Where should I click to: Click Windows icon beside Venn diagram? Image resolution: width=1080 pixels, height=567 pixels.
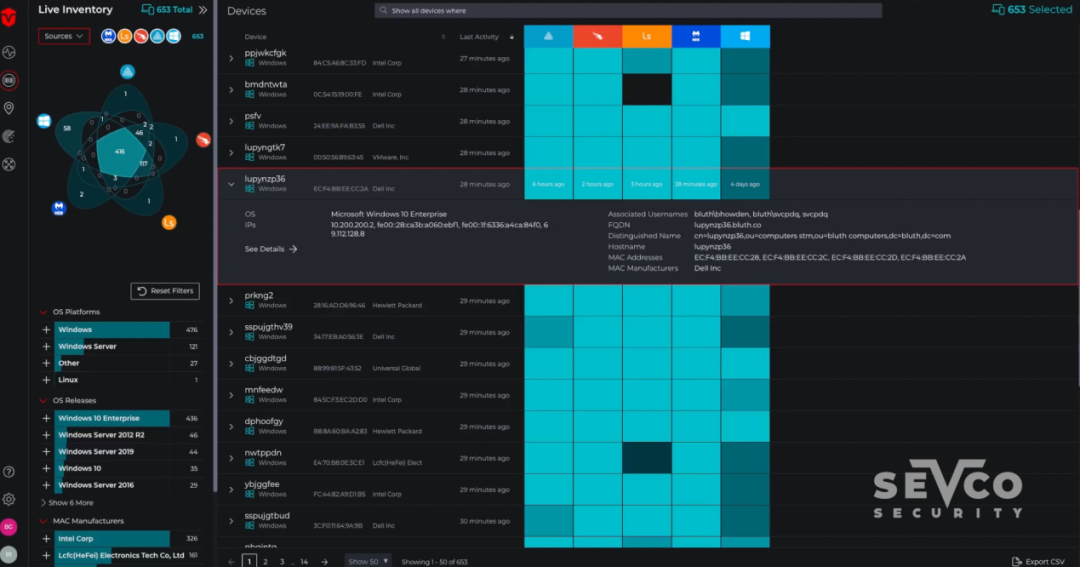point(44,121)
